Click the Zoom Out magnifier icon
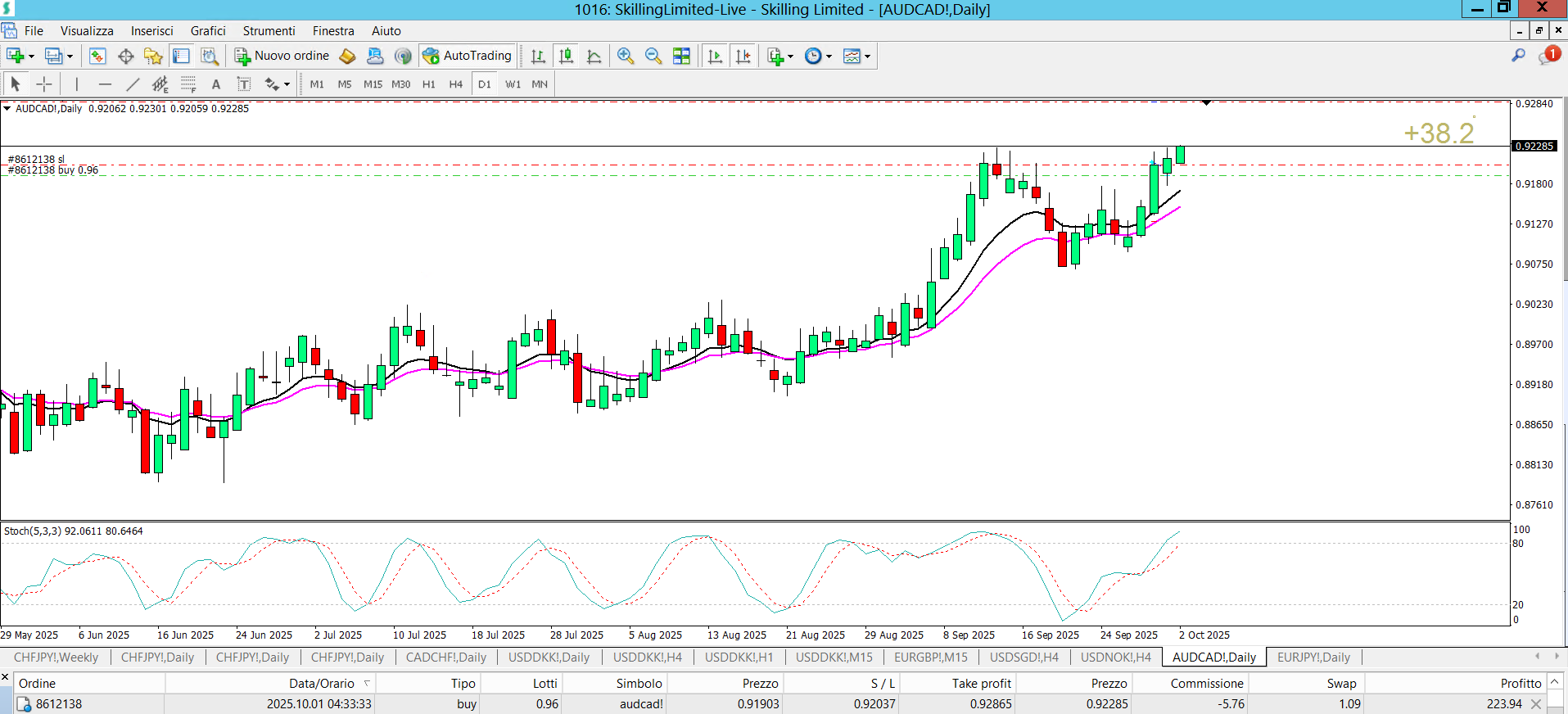The width and height of the screenshot is (1568, 714). (653, 56)
